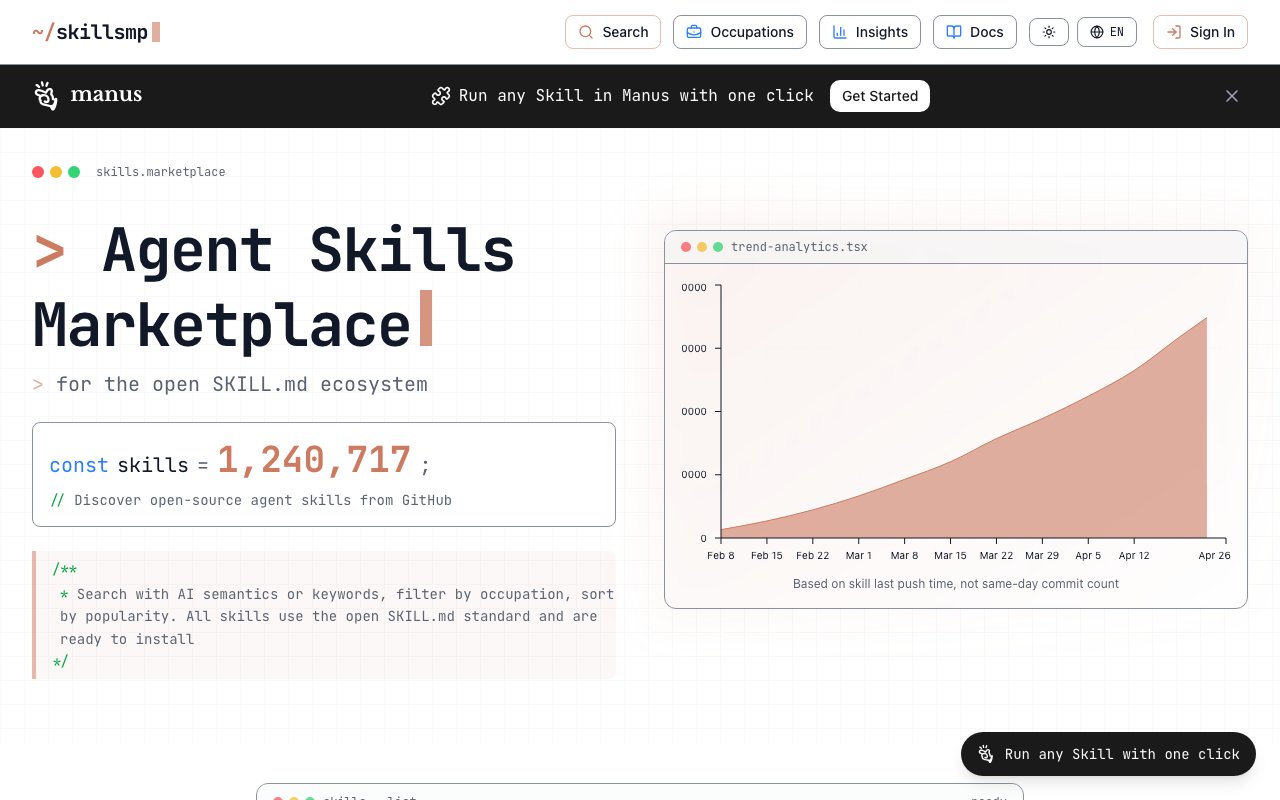Open the EN language selector

(1107, 32)
